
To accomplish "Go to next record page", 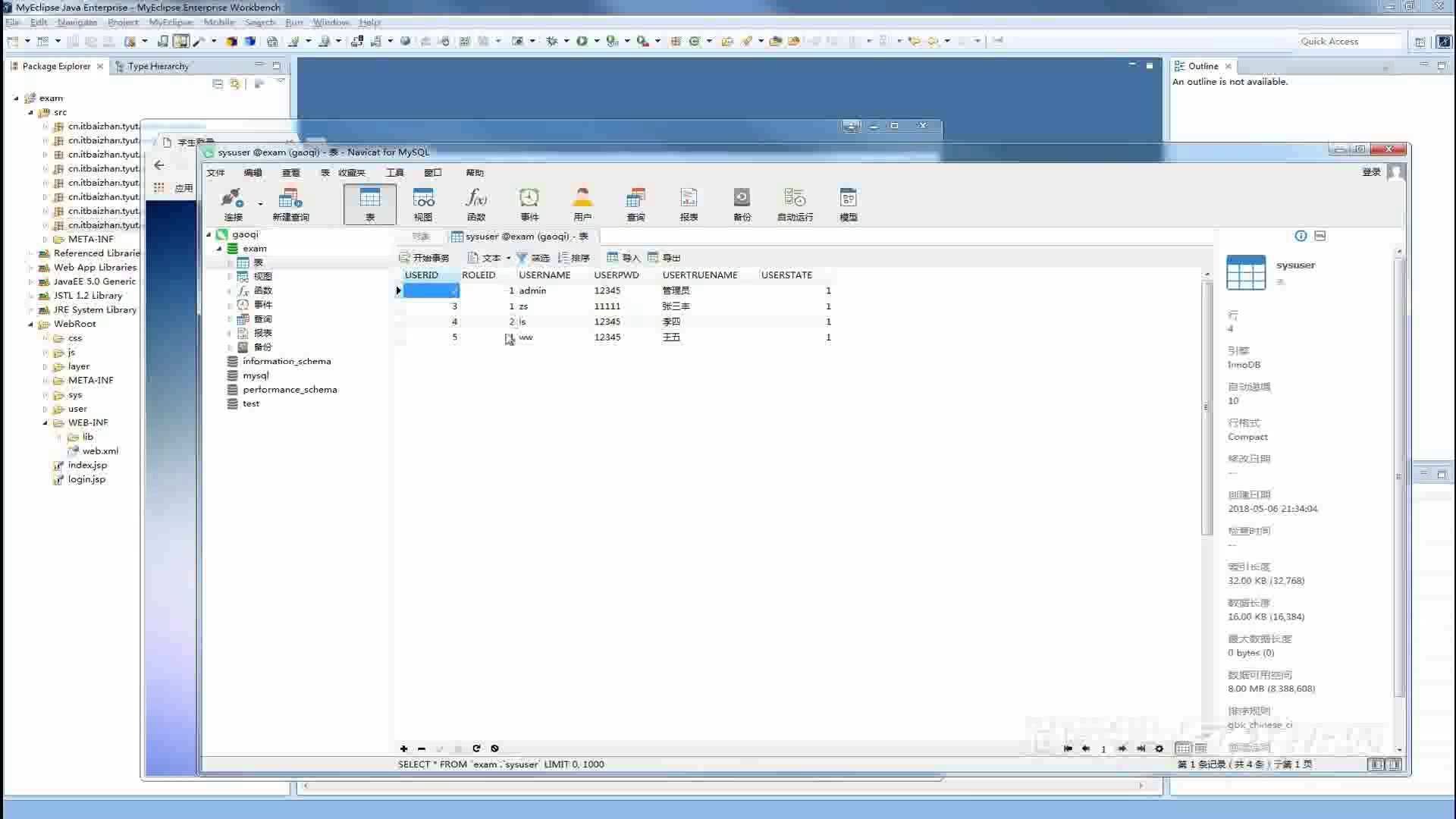I will 1122,748.
